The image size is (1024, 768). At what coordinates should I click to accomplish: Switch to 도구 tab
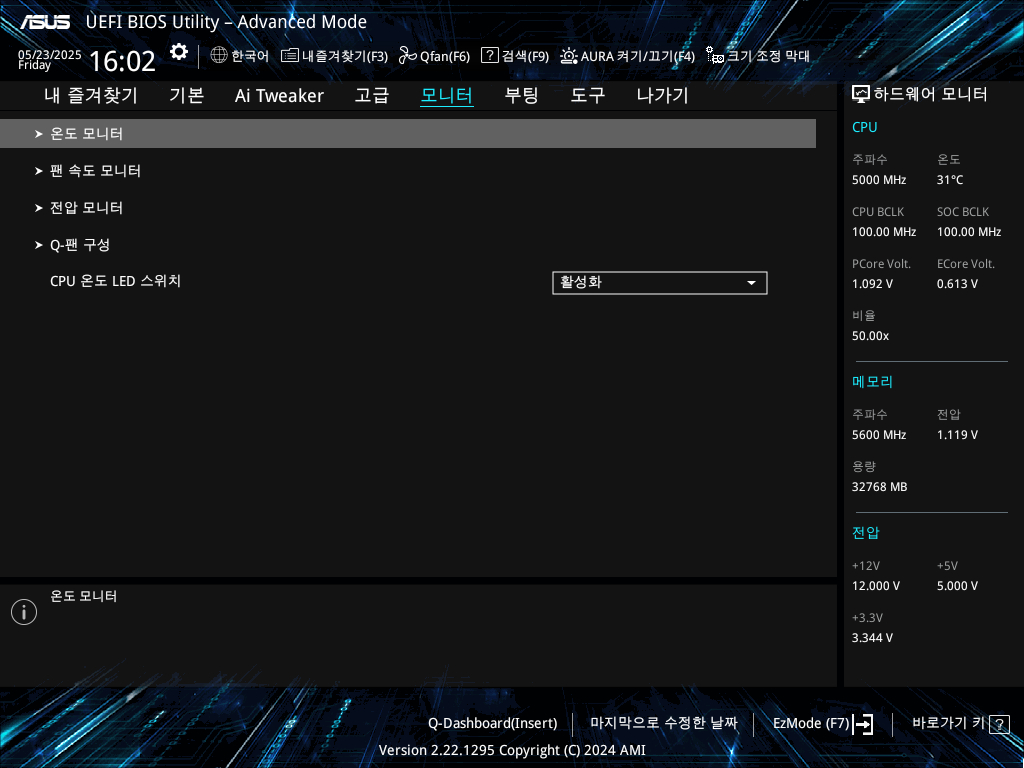coord(588,95)
